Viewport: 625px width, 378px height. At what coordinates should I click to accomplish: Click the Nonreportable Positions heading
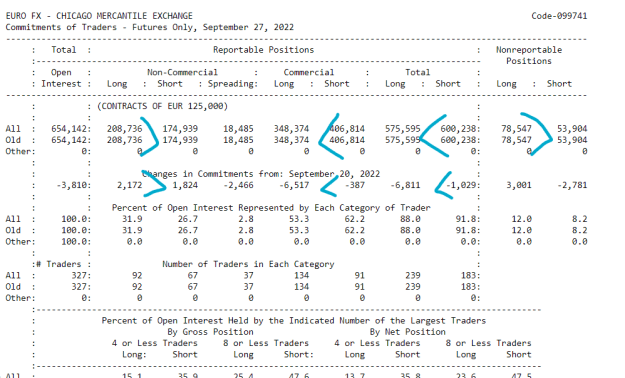pyautogui.click(x=529, y=55)
